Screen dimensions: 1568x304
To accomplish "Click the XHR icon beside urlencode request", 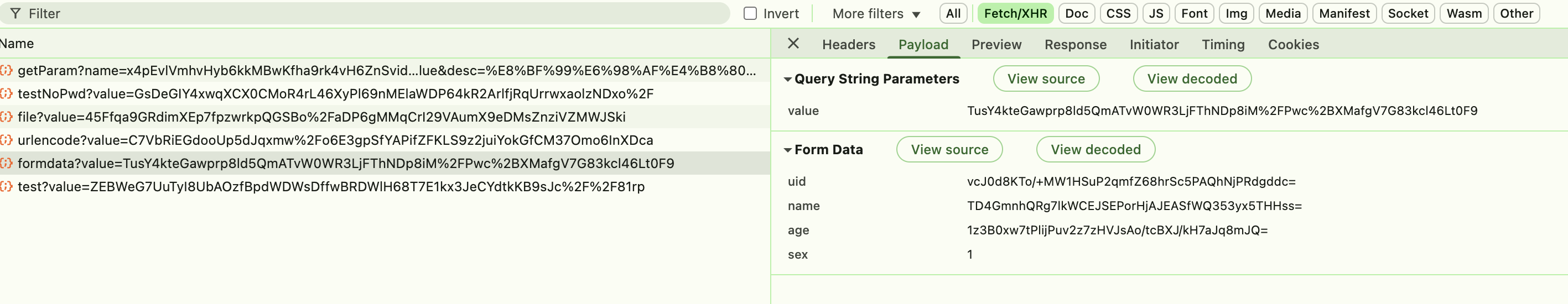I will point(7,140).
